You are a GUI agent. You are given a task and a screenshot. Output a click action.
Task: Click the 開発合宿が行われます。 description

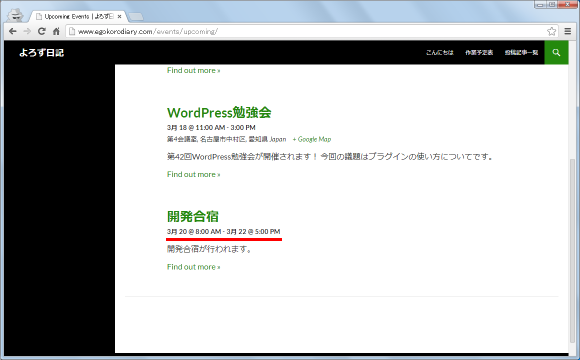click(x=209, y=249)
